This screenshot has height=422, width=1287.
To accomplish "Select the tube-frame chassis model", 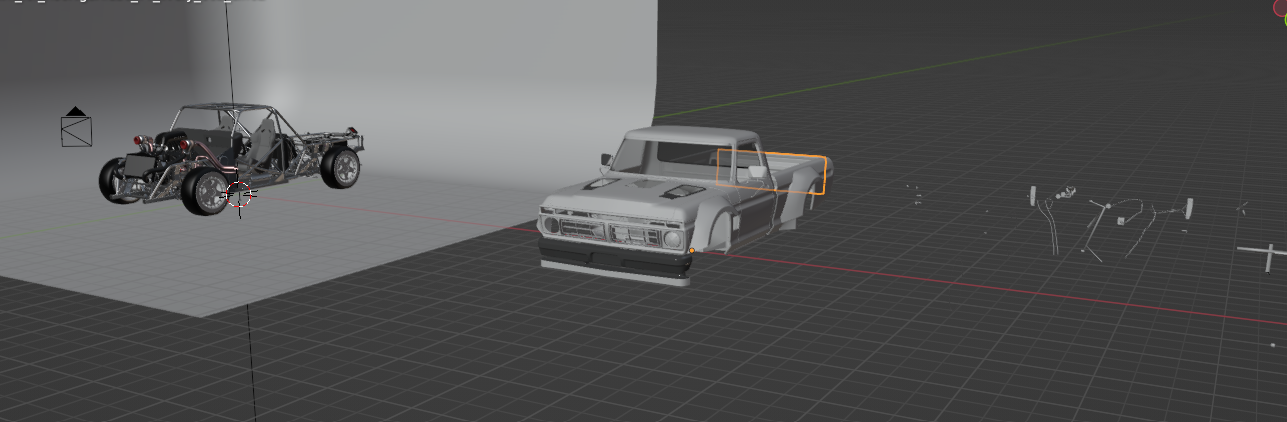I will coord(230,159).
